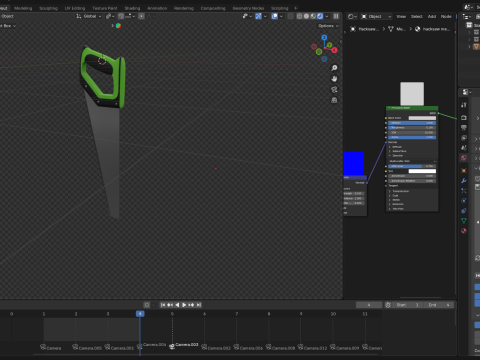Screen dimensions: 480x360
Task: Open the Tool properties tab icon
Action: click(x=464, y=105)
